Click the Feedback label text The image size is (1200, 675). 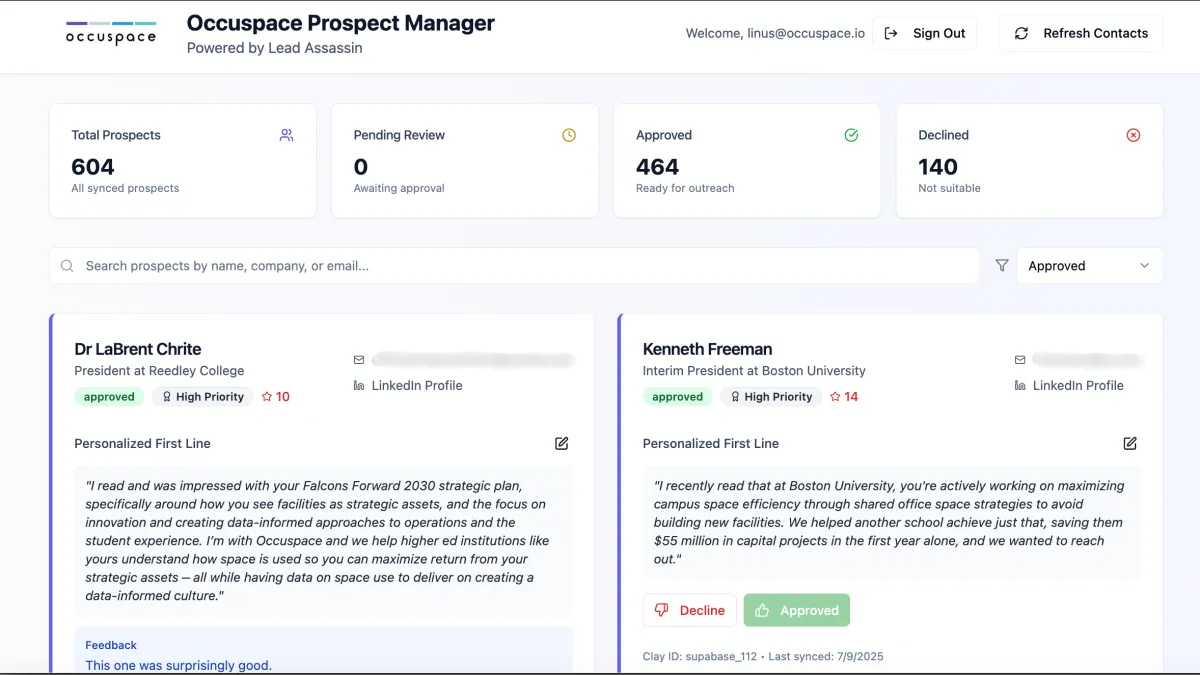pos(111,645)
